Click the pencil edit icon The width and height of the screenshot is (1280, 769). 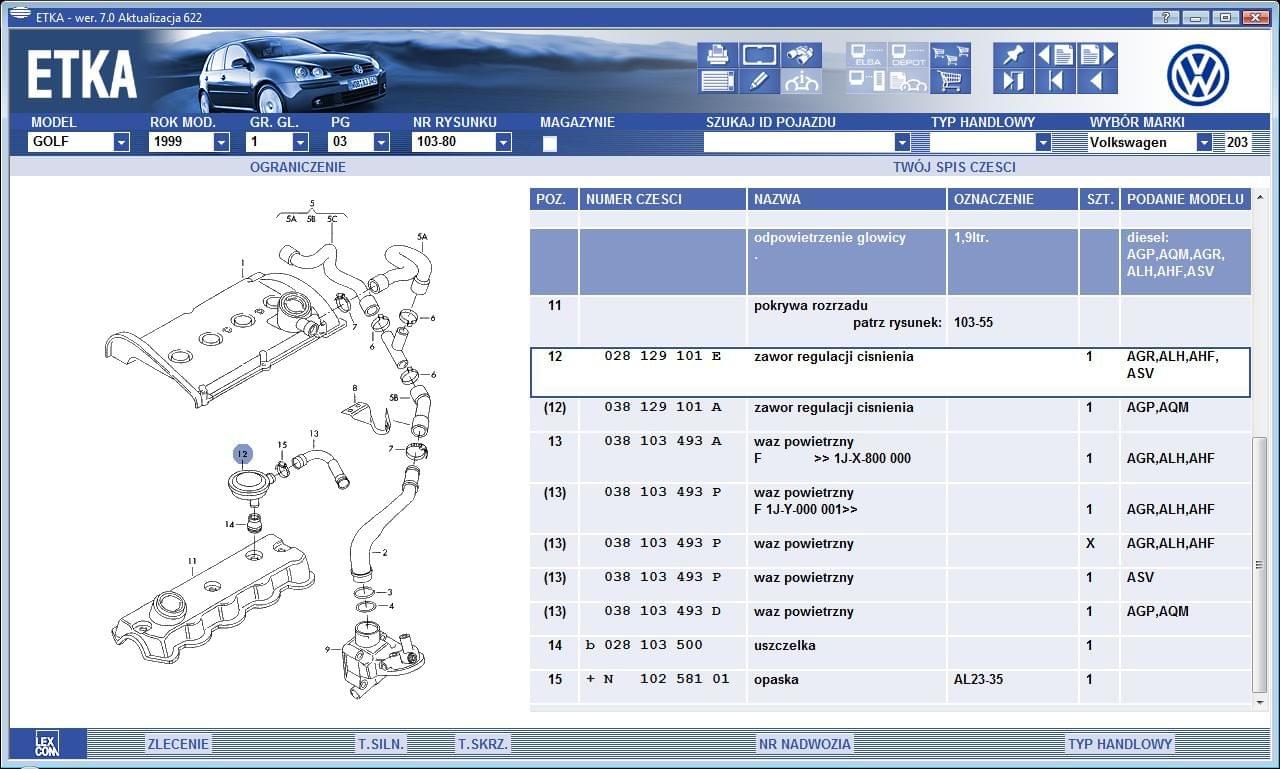pos(759,81)
